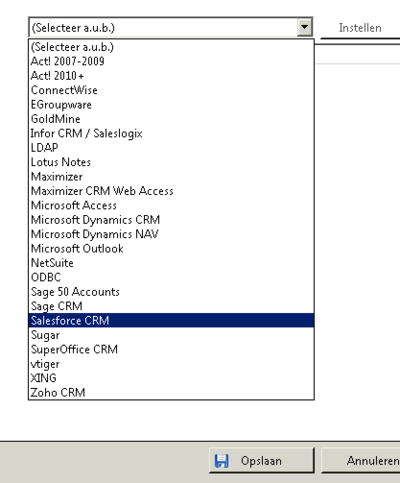This screenshot has width=400, height=483.
Task: Select Lotus Notes entry
Action: coord(171,162)
